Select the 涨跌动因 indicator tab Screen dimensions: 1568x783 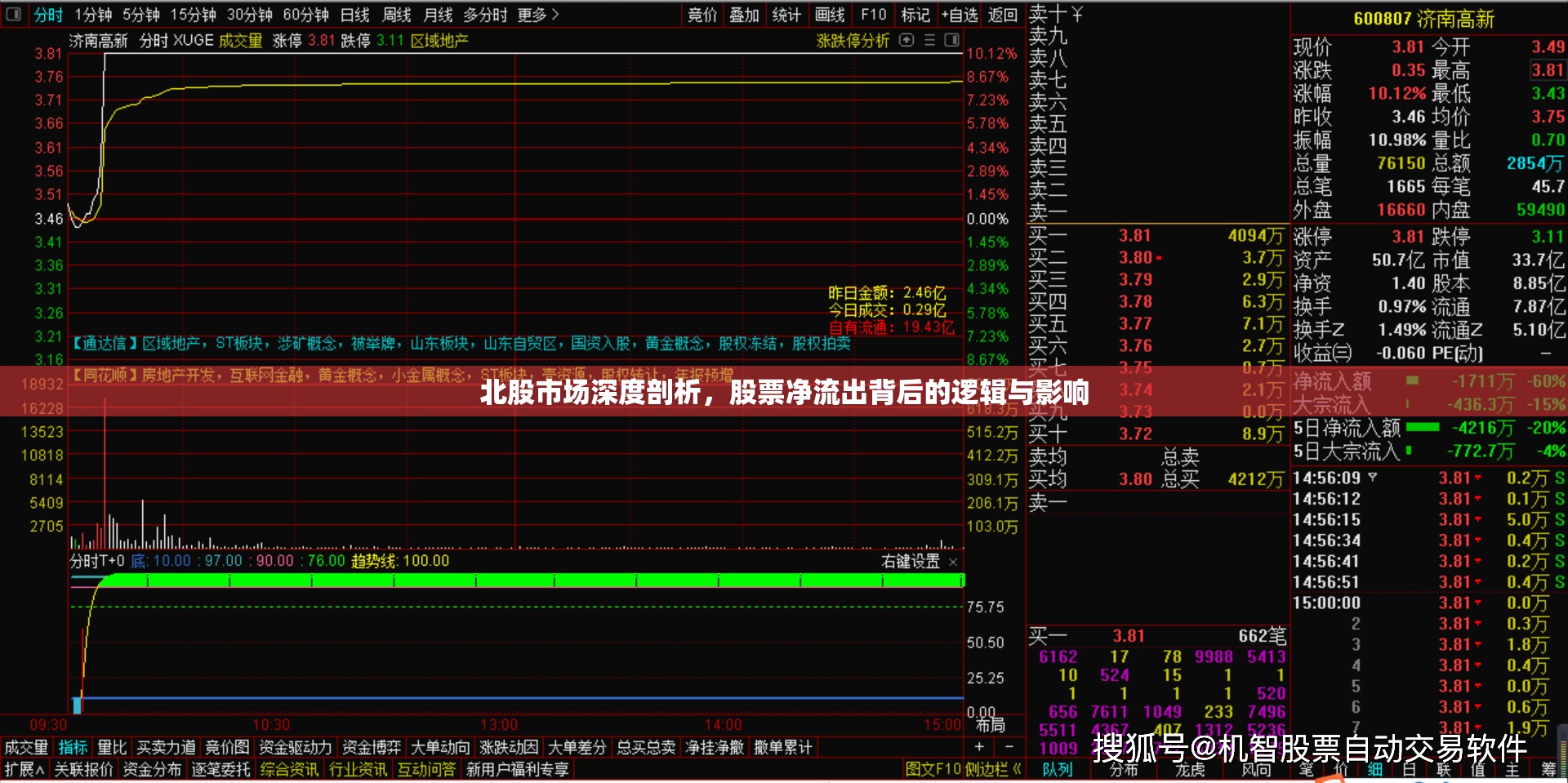[509, 747]
